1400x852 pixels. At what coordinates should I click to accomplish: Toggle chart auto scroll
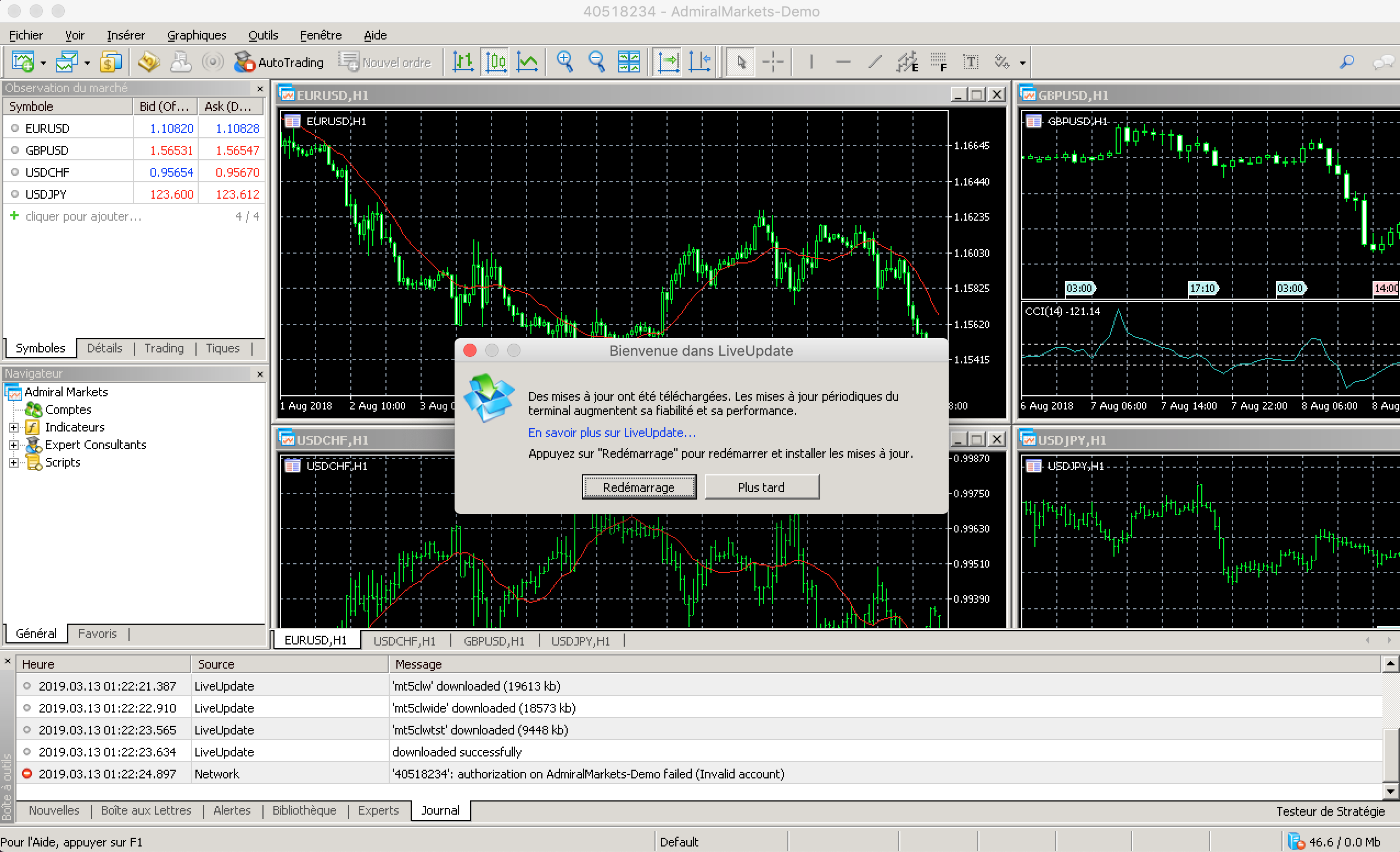[x=668, y=61]
